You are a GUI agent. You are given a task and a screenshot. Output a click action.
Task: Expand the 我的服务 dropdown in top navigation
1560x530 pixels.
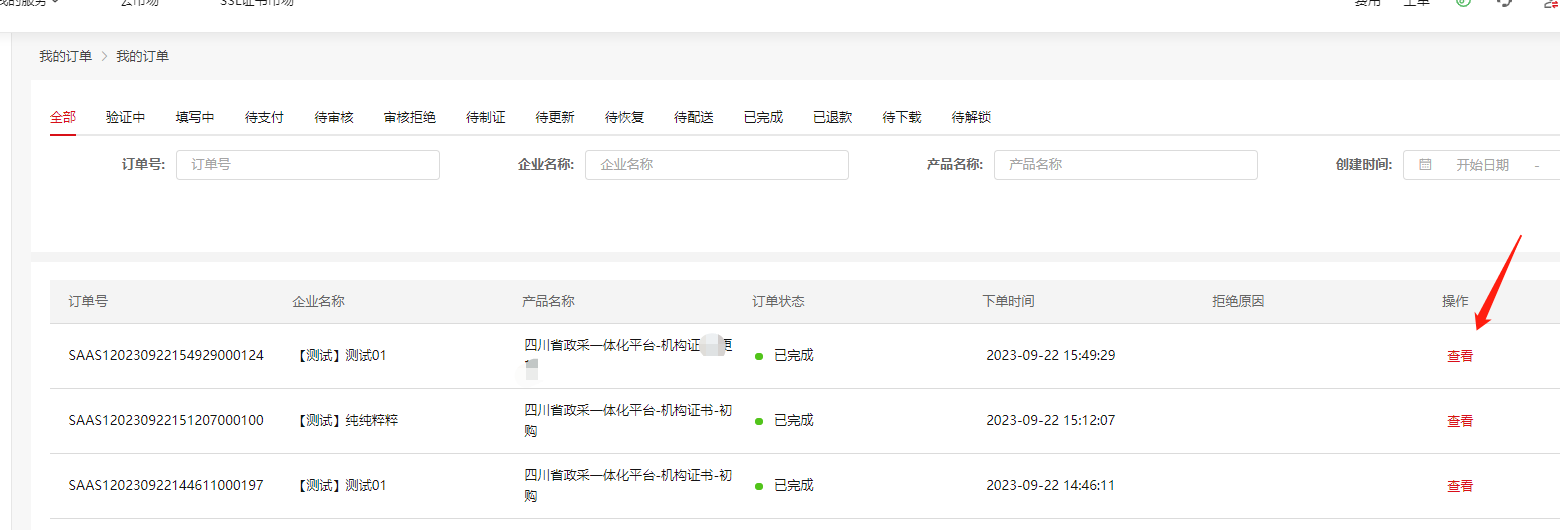tap(30, 3)
